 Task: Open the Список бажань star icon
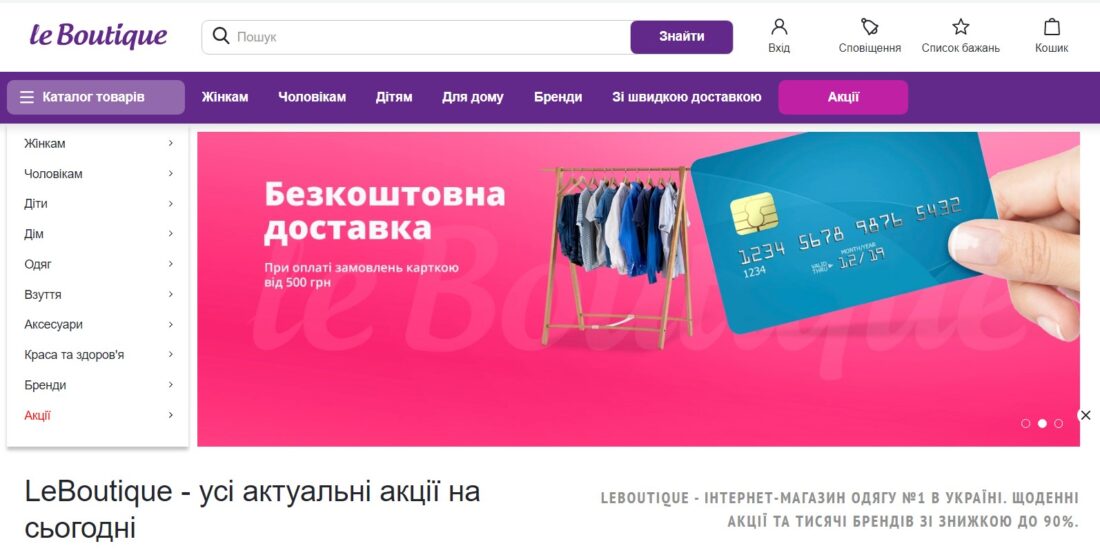tap(960, 27)
